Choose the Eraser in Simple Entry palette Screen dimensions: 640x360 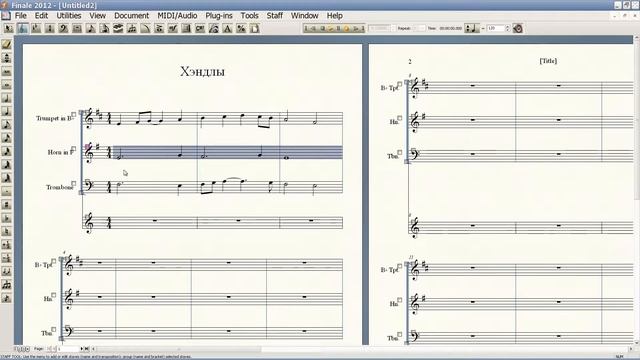pyautogui.click(x=7, y=44)
